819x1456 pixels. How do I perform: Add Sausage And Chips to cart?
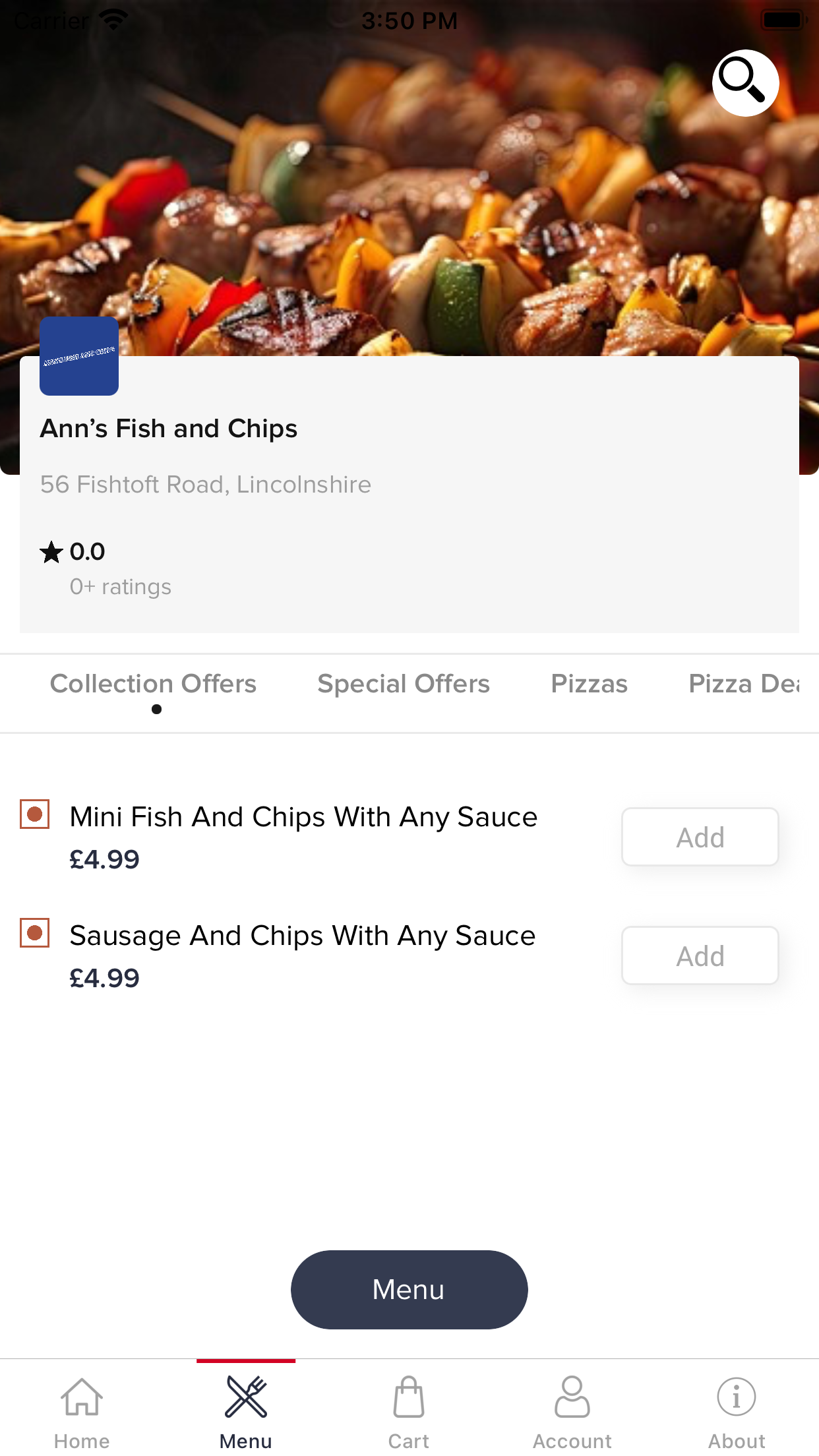click(700, 956)
